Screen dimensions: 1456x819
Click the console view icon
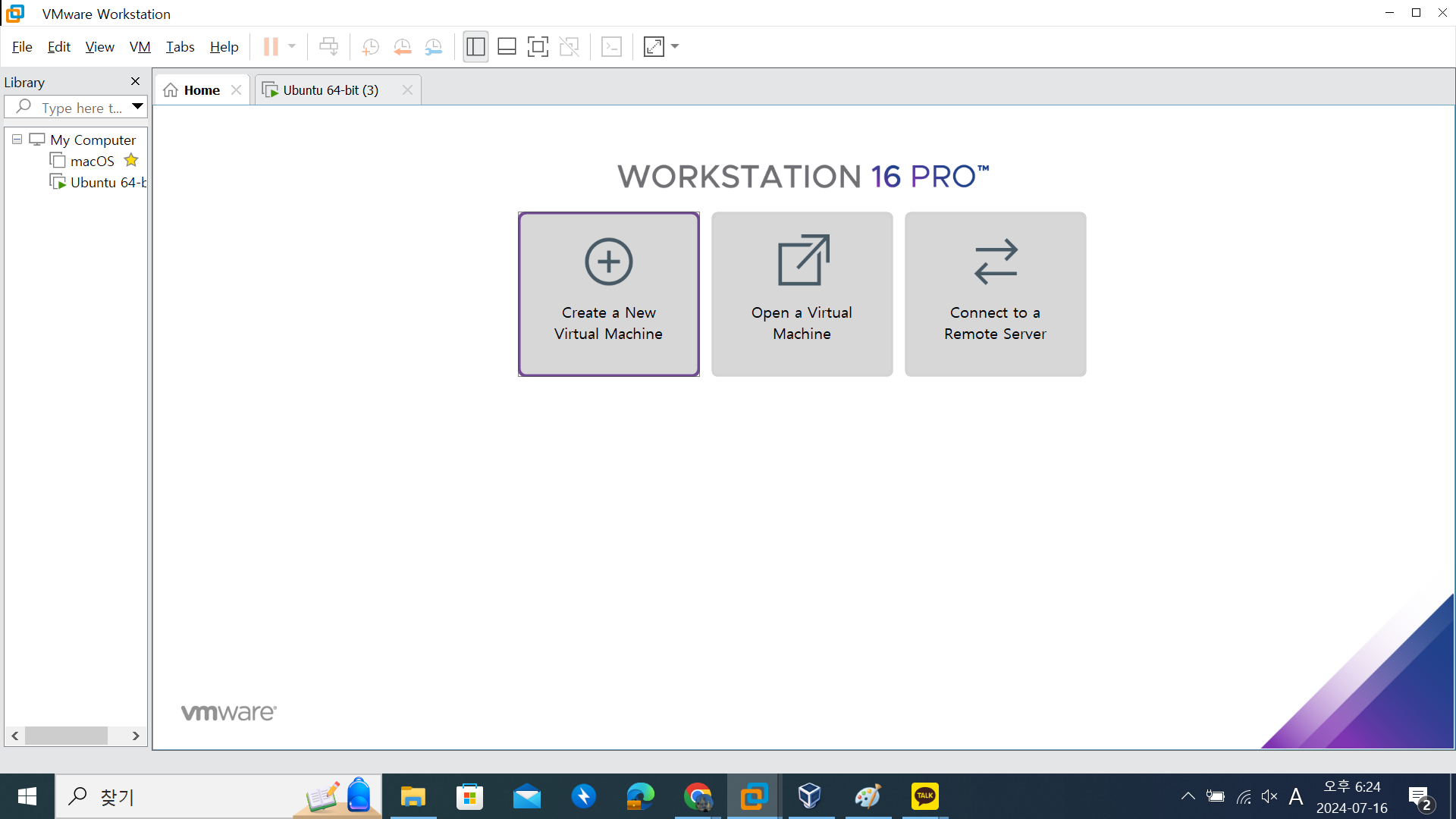pos(611,47)
